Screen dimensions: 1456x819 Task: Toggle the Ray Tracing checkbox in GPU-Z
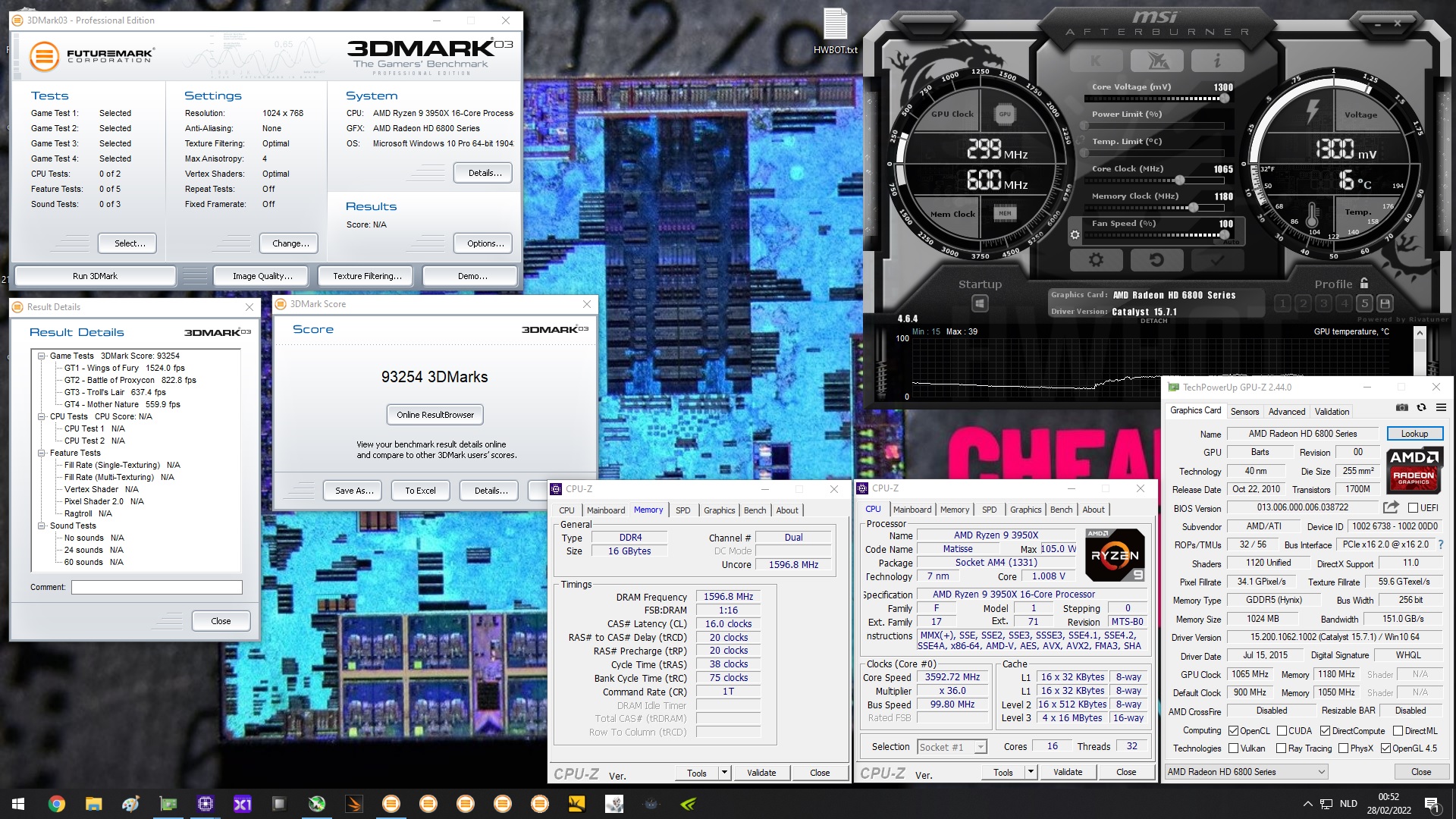click(x=1282, y=748)
